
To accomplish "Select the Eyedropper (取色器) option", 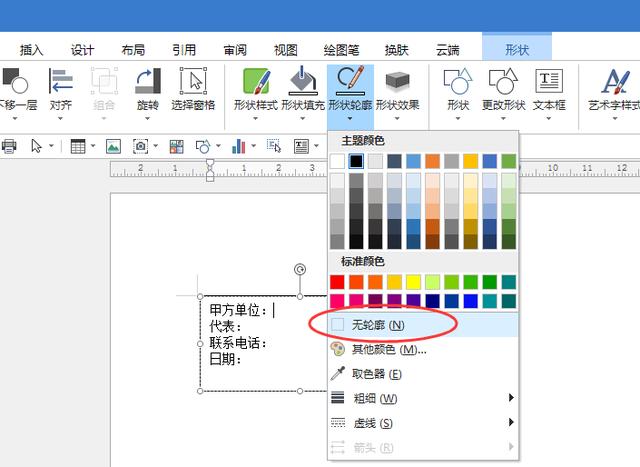I will coord(423,374).
